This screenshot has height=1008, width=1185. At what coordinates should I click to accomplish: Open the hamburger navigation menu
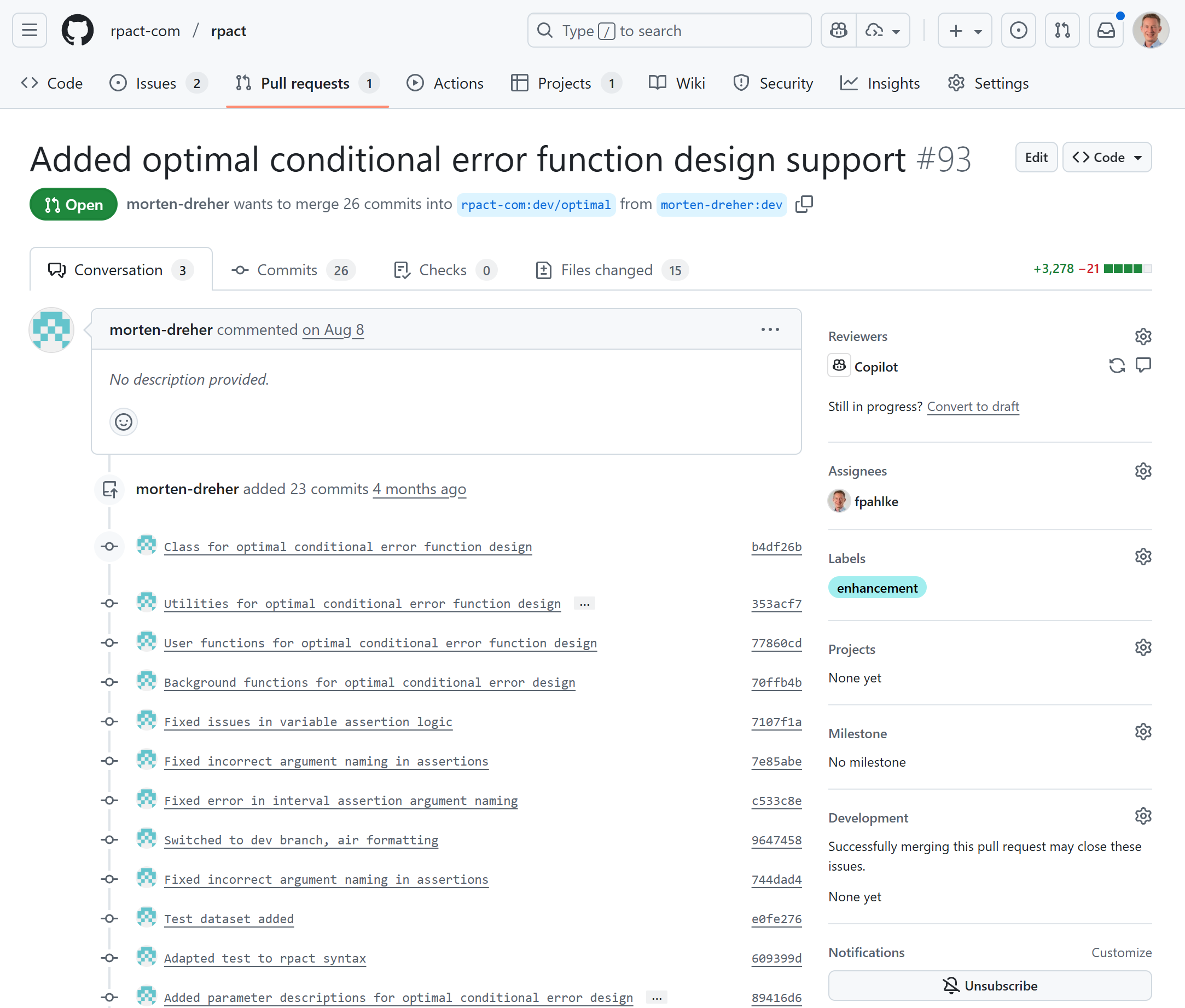[x=29, y=30]
